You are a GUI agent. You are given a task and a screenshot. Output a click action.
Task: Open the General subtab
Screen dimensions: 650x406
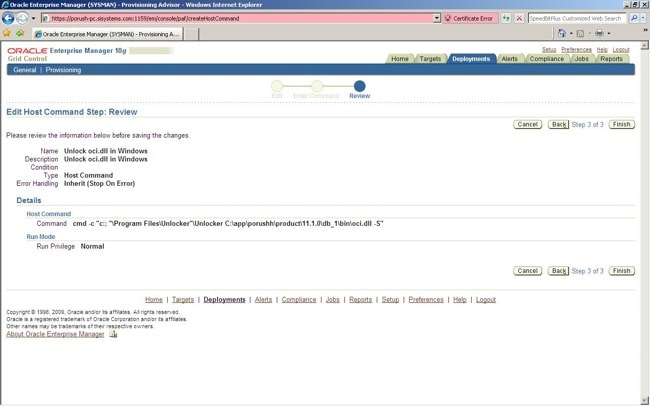[24, 70]
